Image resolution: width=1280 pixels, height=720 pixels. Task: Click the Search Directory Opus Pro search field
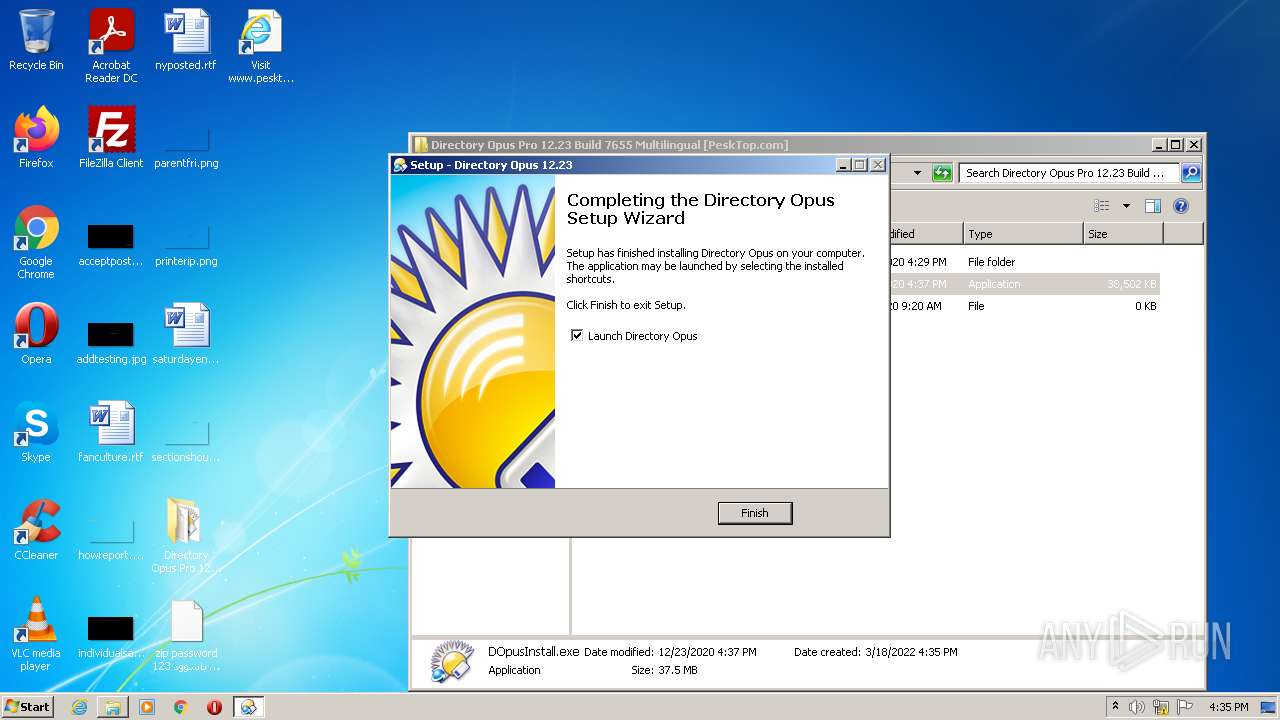click(x=1069, y=173)
